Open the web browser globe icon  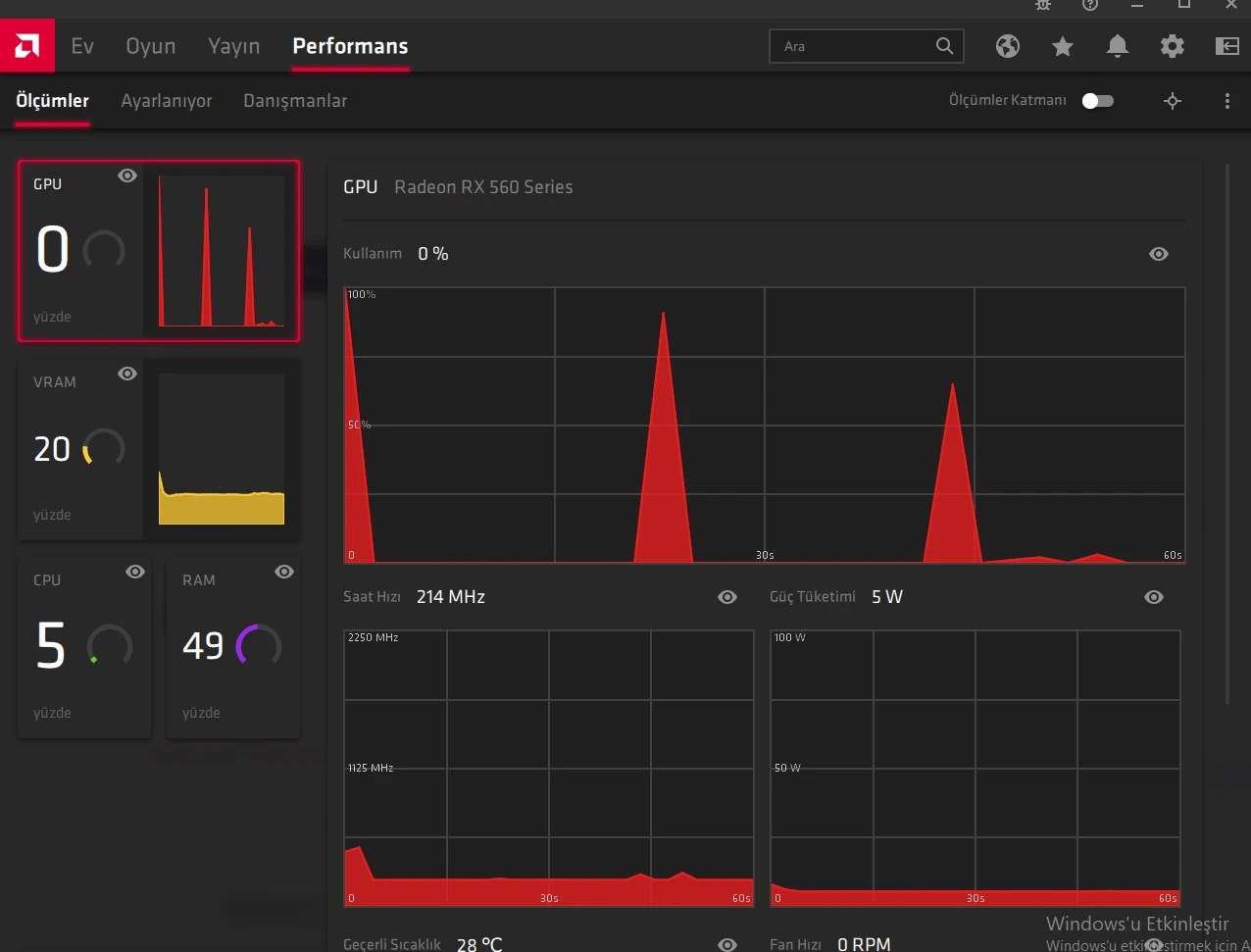pyautogui.click(x=1008, y=46)
